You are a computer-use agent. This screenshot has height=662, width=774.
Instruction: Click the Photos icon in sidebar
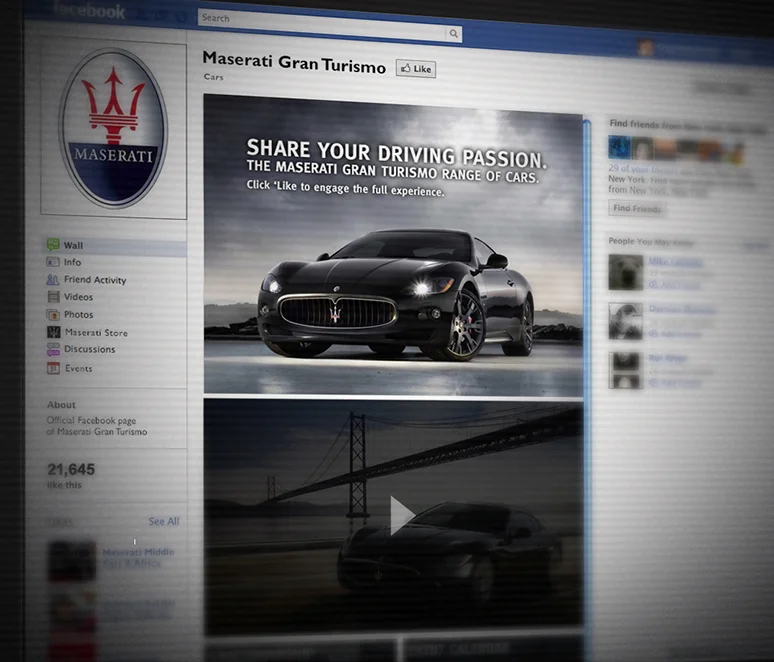point(53,314)
